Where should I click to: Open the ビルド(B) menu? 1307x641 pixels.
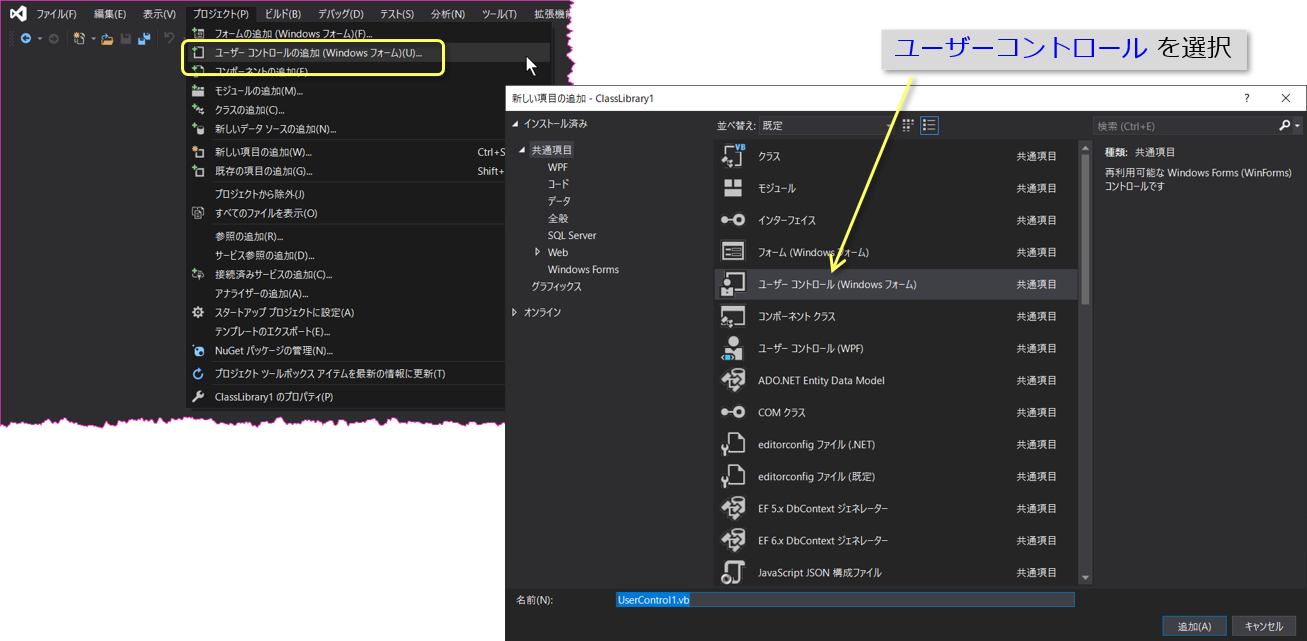coord(283,14)
